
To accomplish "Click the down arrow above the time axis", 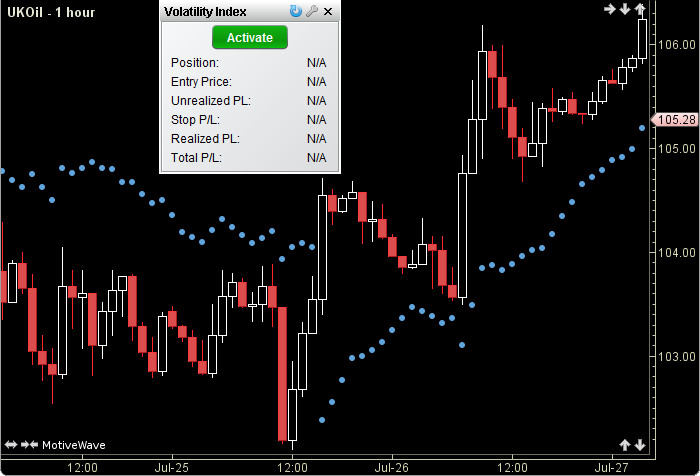I will [x=640, y=444].
